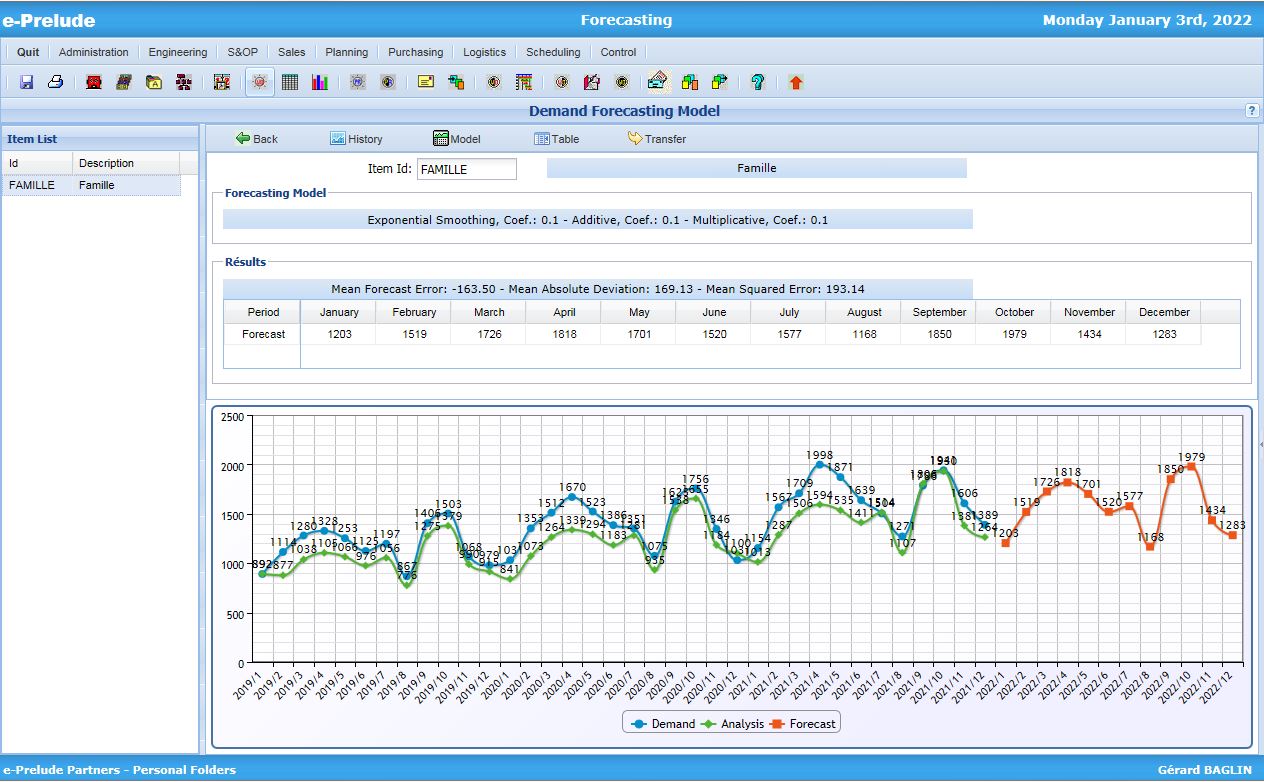Screen dimensions: 1264x782
Task: Toggle the Forecast series in the chart legend
Action: 812,722
